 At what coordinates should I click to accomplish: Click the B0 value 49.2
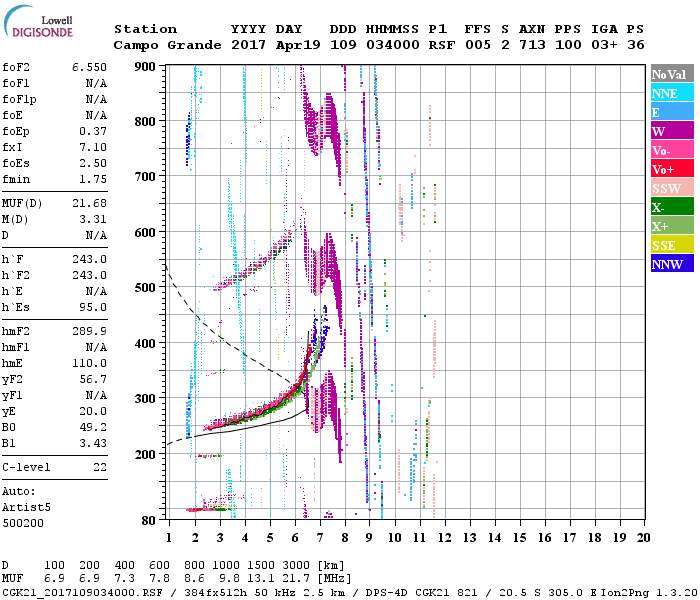(x=93, y=427)
